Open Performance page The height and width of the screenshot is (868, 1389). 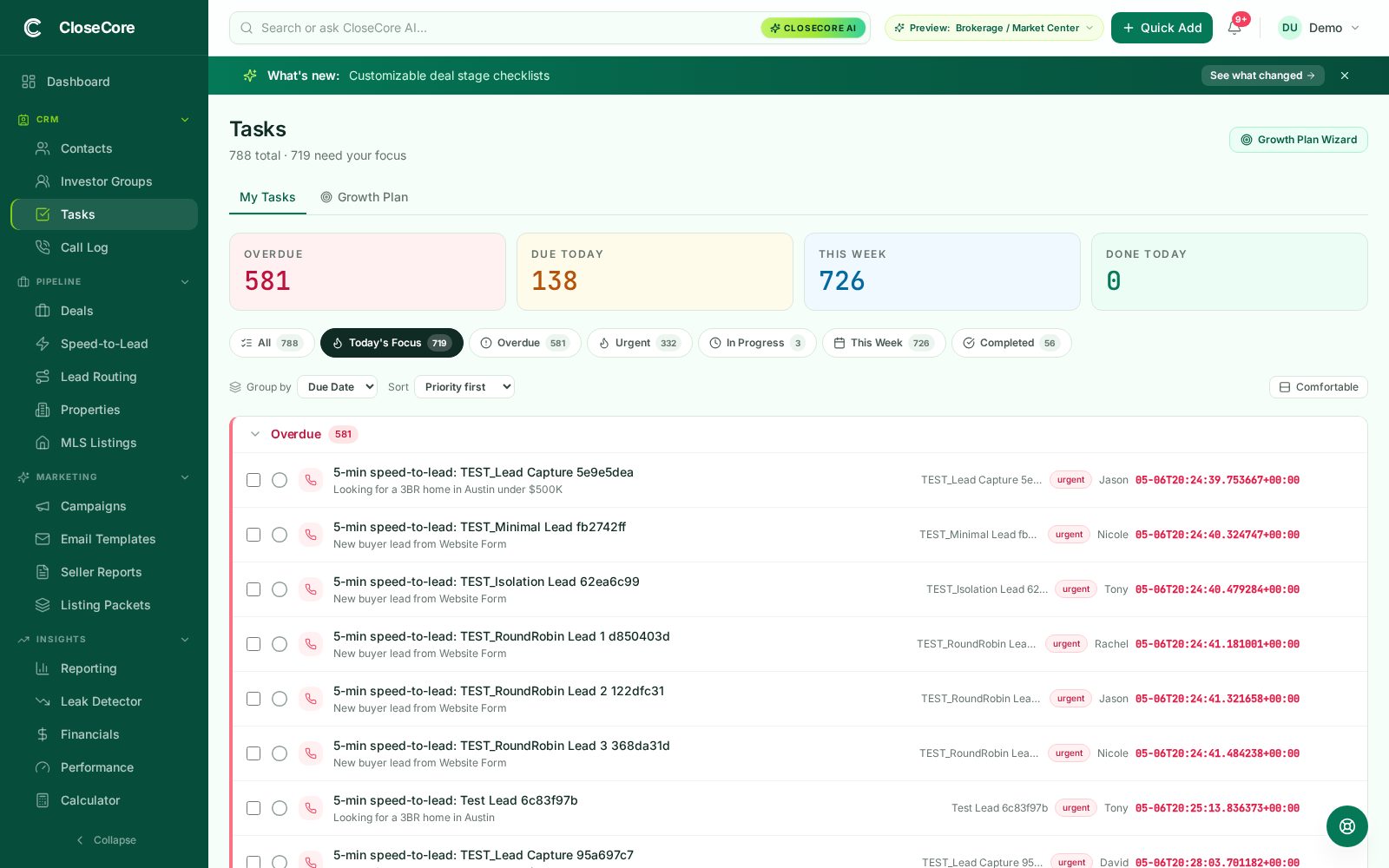[x=104, y=767]
